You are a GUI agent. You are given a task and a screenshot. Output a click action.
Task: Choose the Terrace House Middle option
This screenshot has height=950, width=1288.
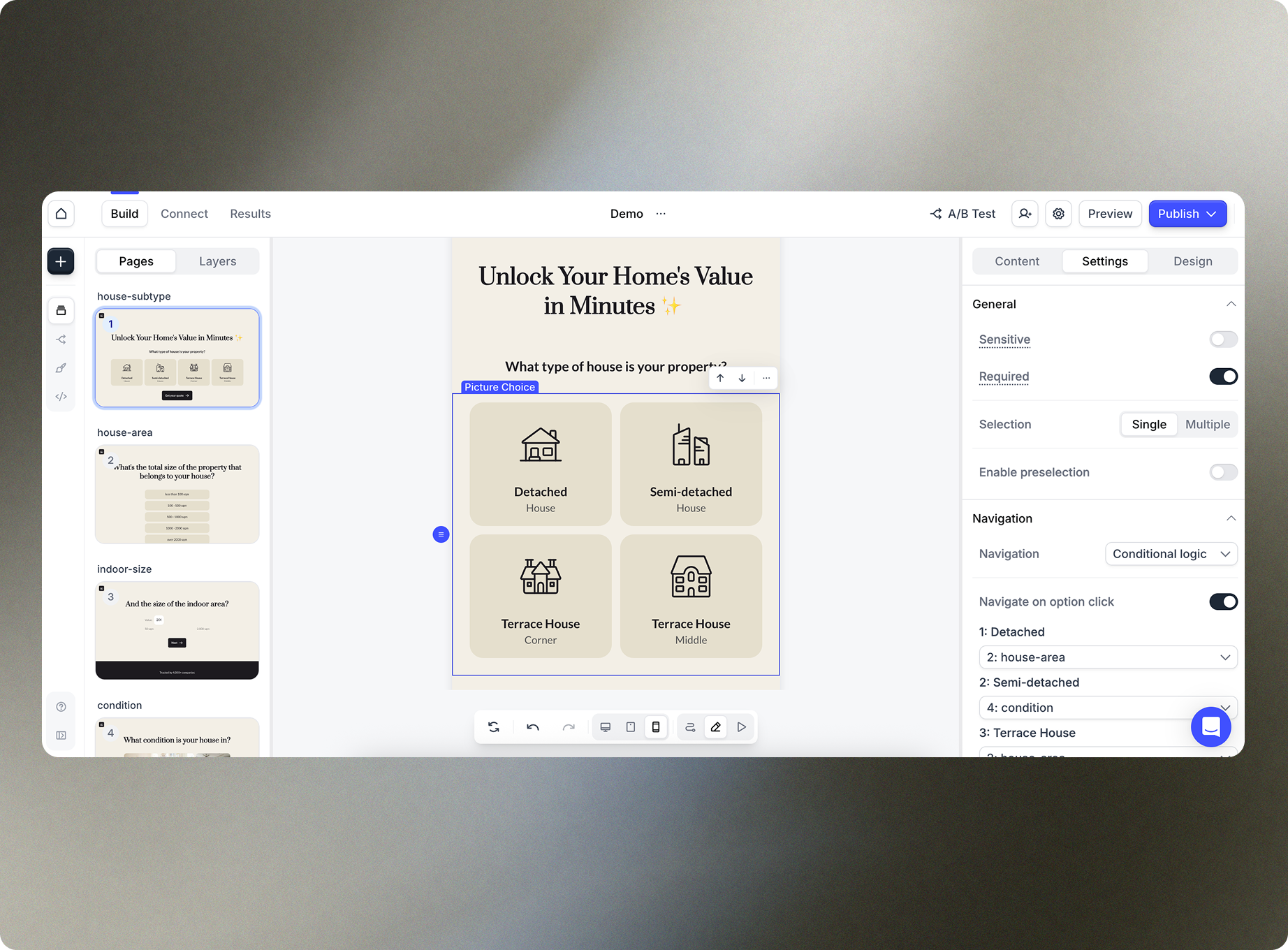pyautogui.click(x=691, y=596)
